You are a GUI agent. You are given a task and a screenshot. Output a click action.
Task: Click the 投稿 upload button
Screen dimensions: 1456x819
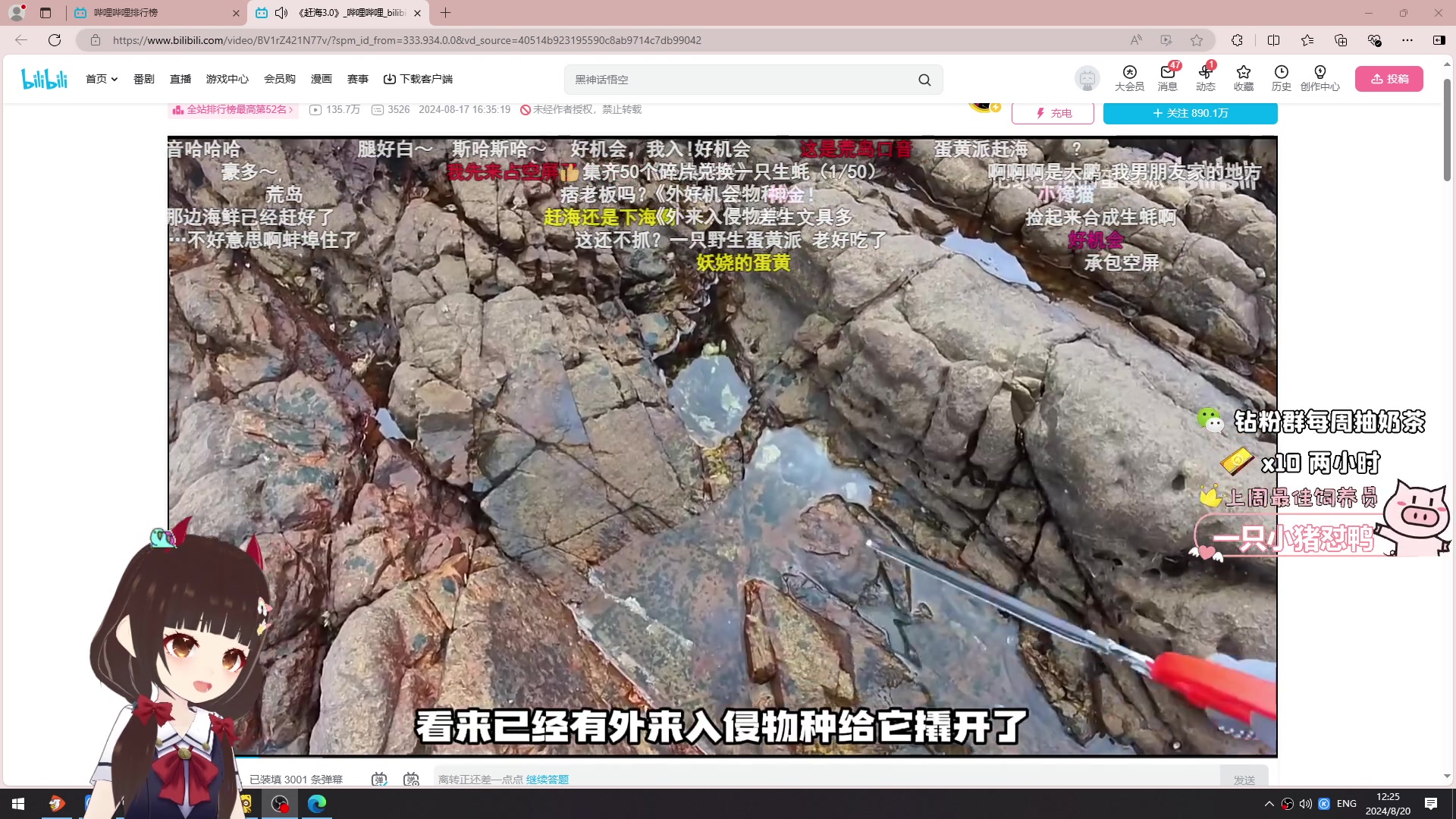pyautogui.click(x=1389, y=79)
